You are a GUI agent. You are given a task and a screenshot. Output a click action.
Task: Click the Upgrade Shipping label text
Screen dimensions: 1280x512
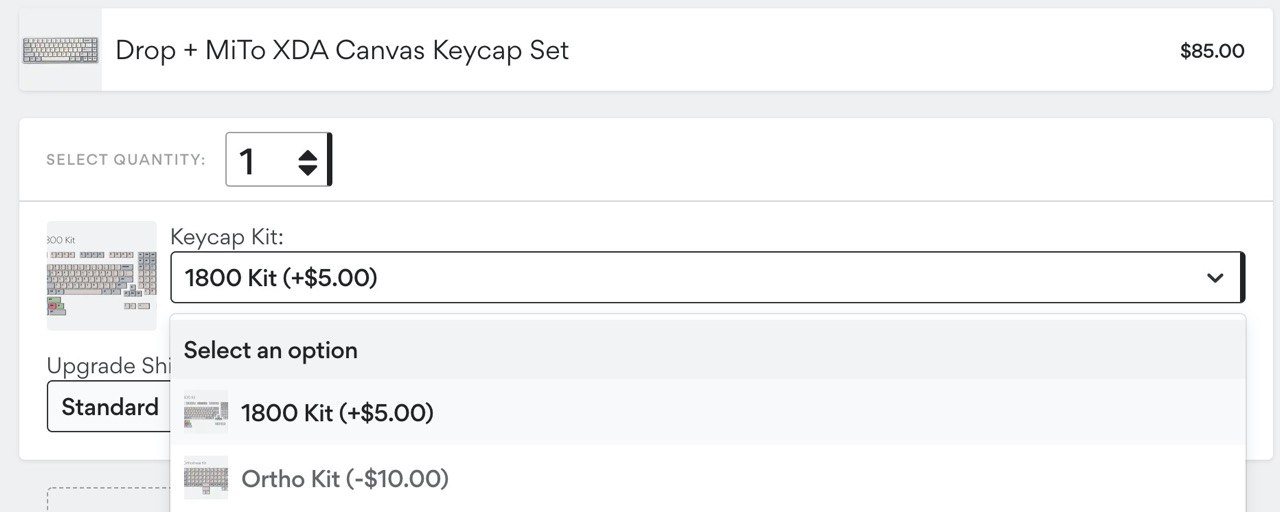[106, 366]
